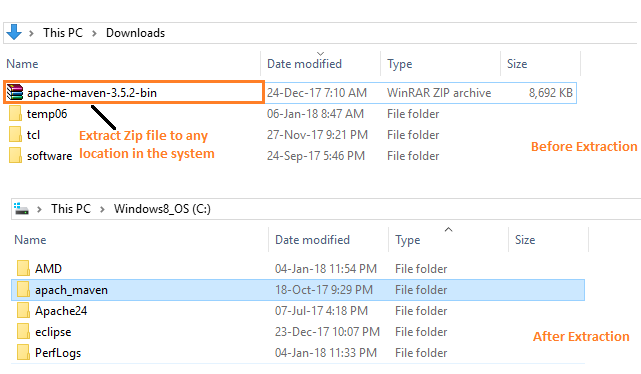Viewport: 641px width, 374px height.
Task: Expand chevron between This PC and Windows8_OS (C:)
Action: point(102,209)
